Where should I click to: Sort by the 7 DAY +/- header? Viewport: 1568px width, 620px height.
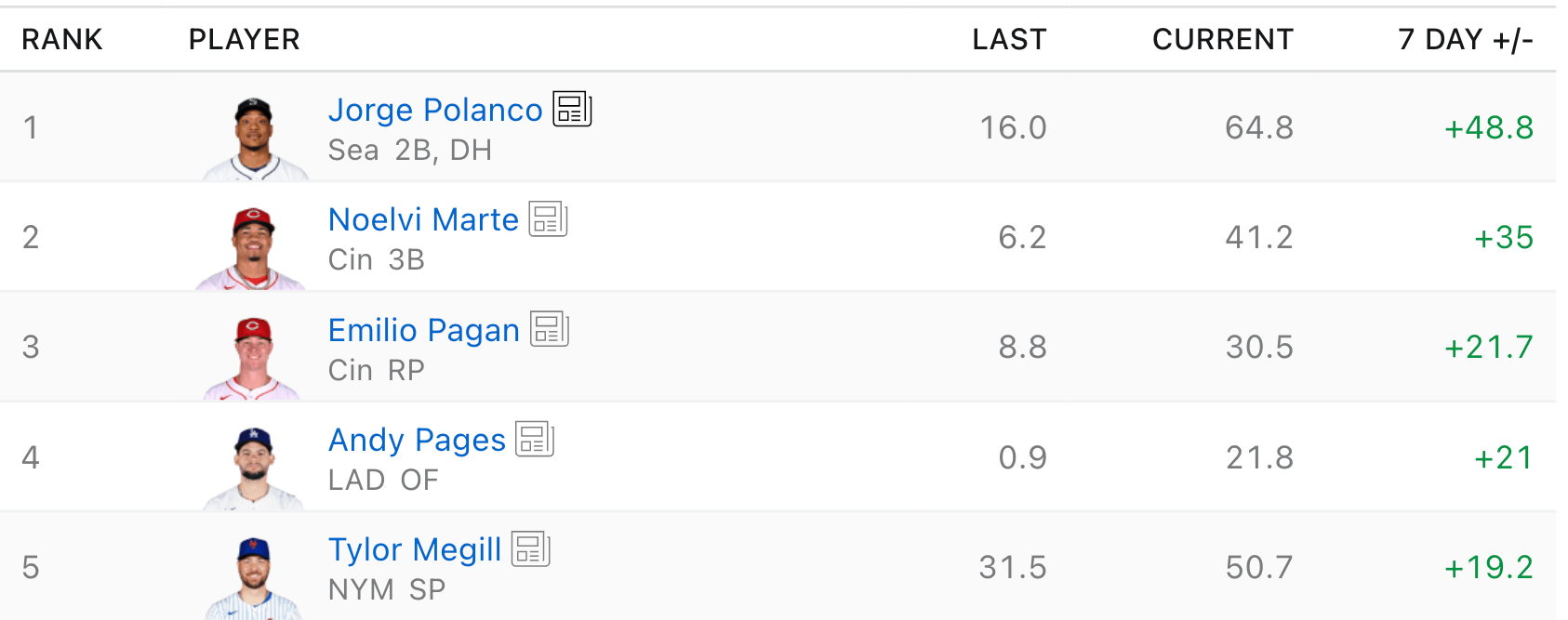click(1465, 39)
